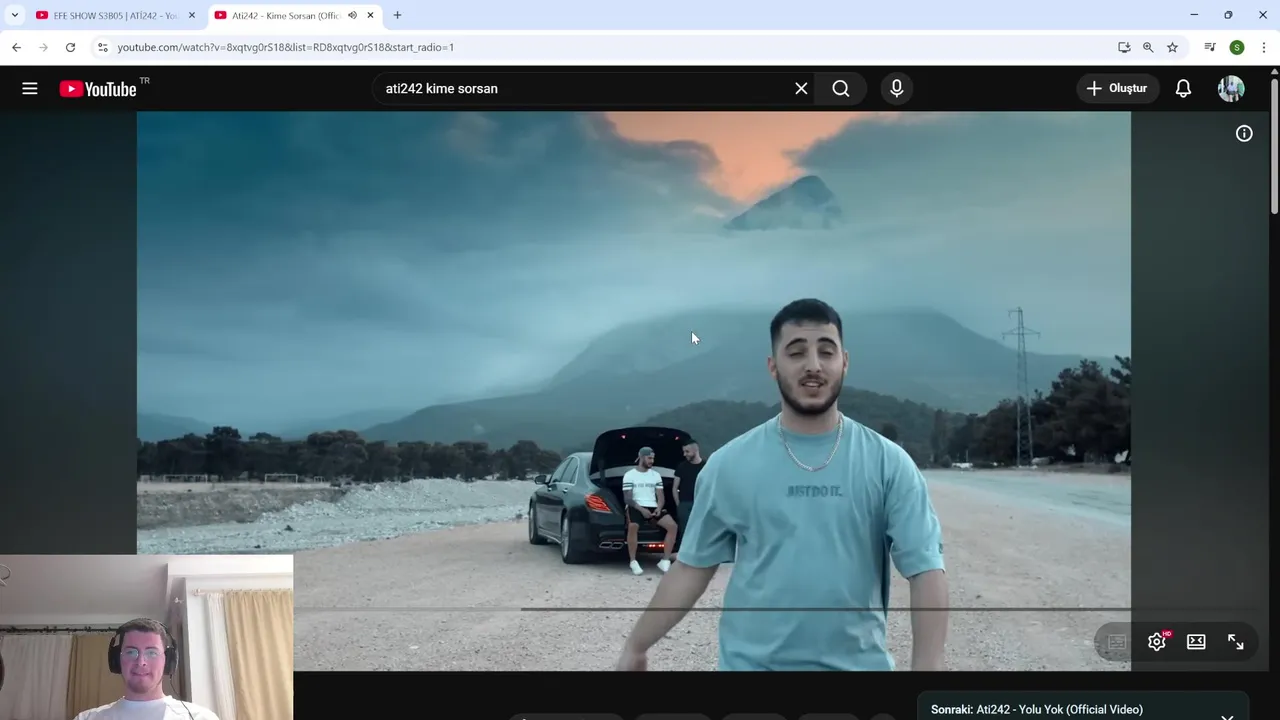The height and width of the screenshot is (720, 1280).
Task: Show video info card icon
Action: coord(1244,133)
